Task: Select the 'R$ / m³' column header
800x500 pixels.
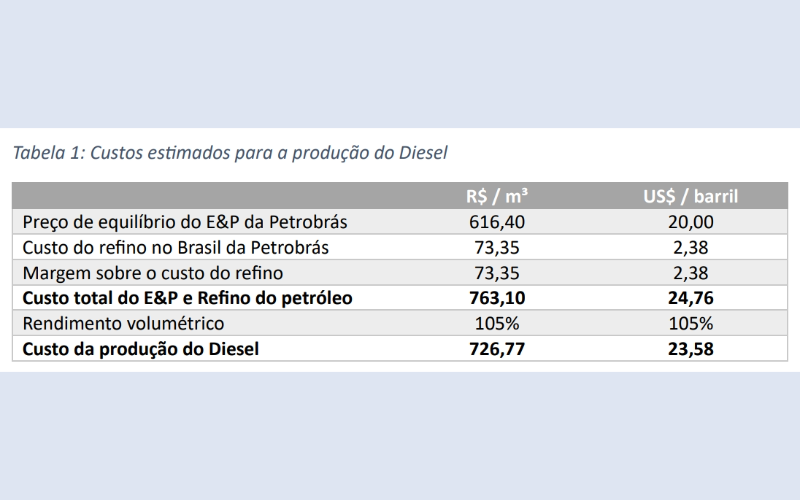Action: [x=497, y=196]
